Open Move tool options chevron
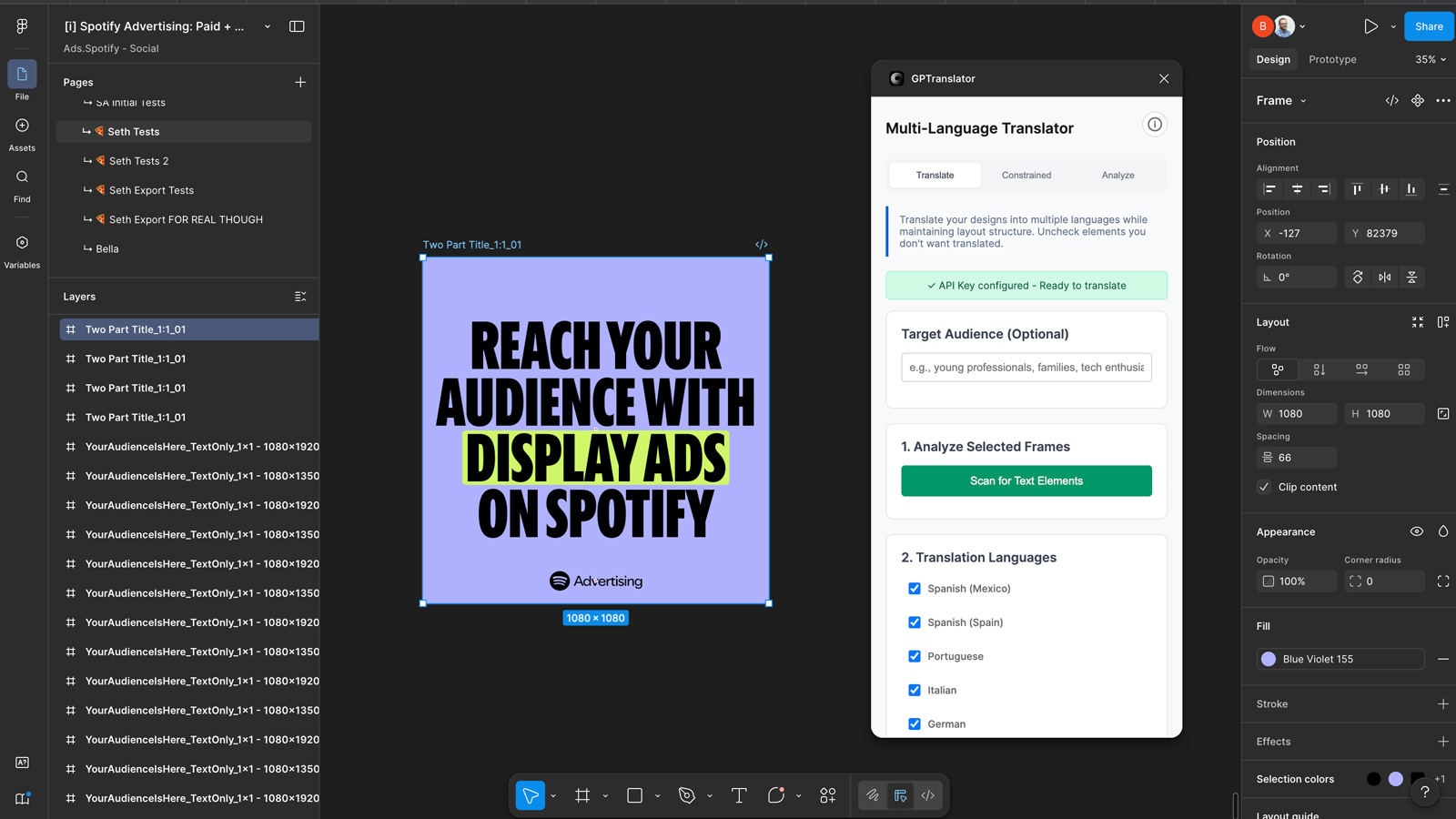This screenshot has width=1456, height=819. coord(553,796)
